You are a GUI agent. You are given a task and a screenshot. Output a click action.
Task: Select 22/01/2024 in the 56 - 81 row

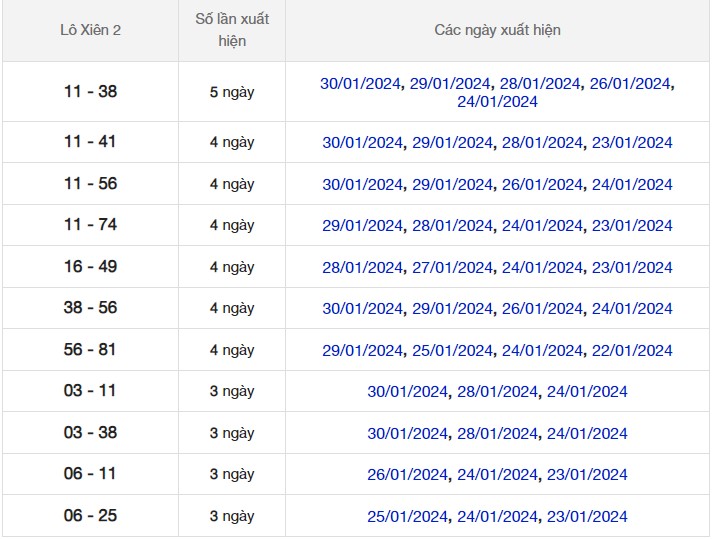pyautogui.click(x=631, y=351)
